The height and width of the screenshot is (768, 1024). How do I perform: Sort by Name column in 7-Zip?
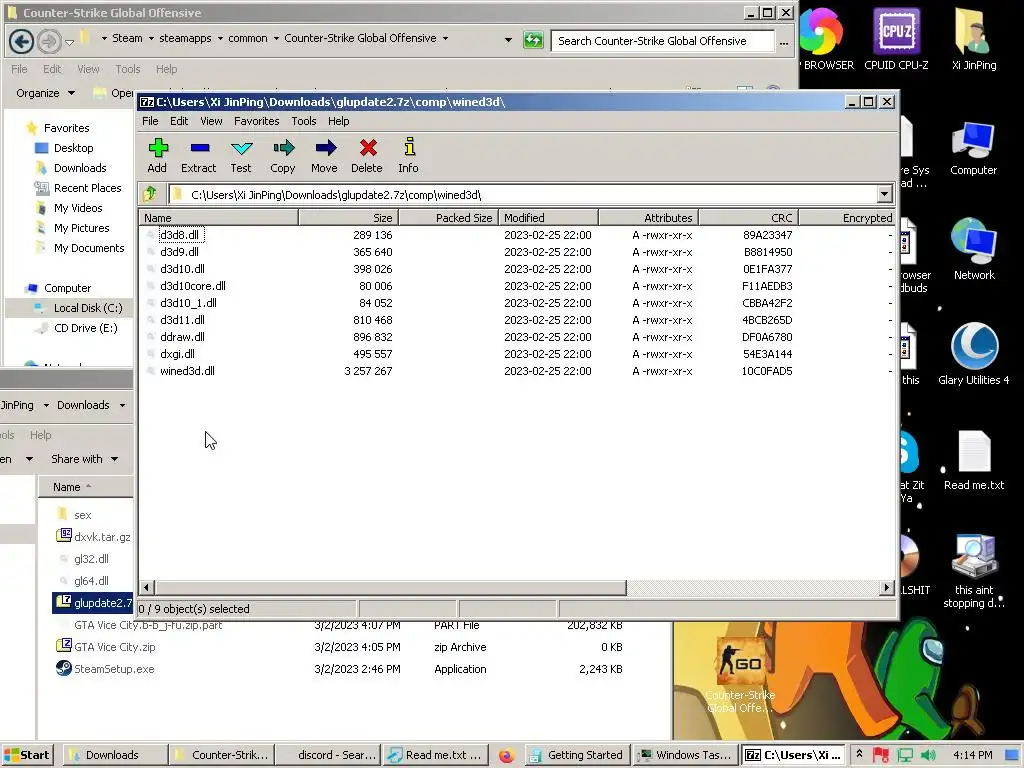pyautogui.click(x=218, y=217)
